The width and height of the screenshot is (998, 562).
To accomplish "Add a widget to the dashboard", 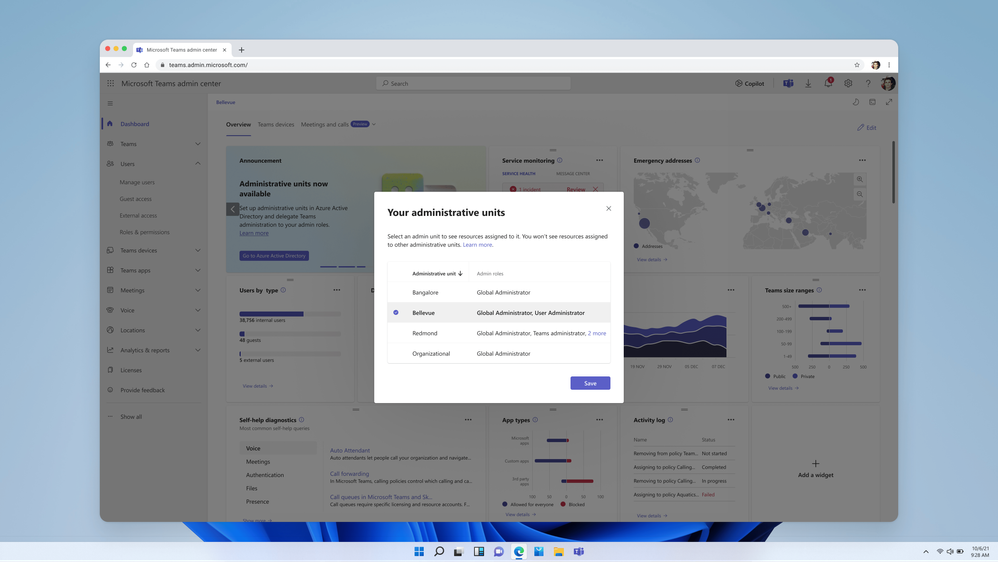I will pyautogui.click(x=815, y=468).
